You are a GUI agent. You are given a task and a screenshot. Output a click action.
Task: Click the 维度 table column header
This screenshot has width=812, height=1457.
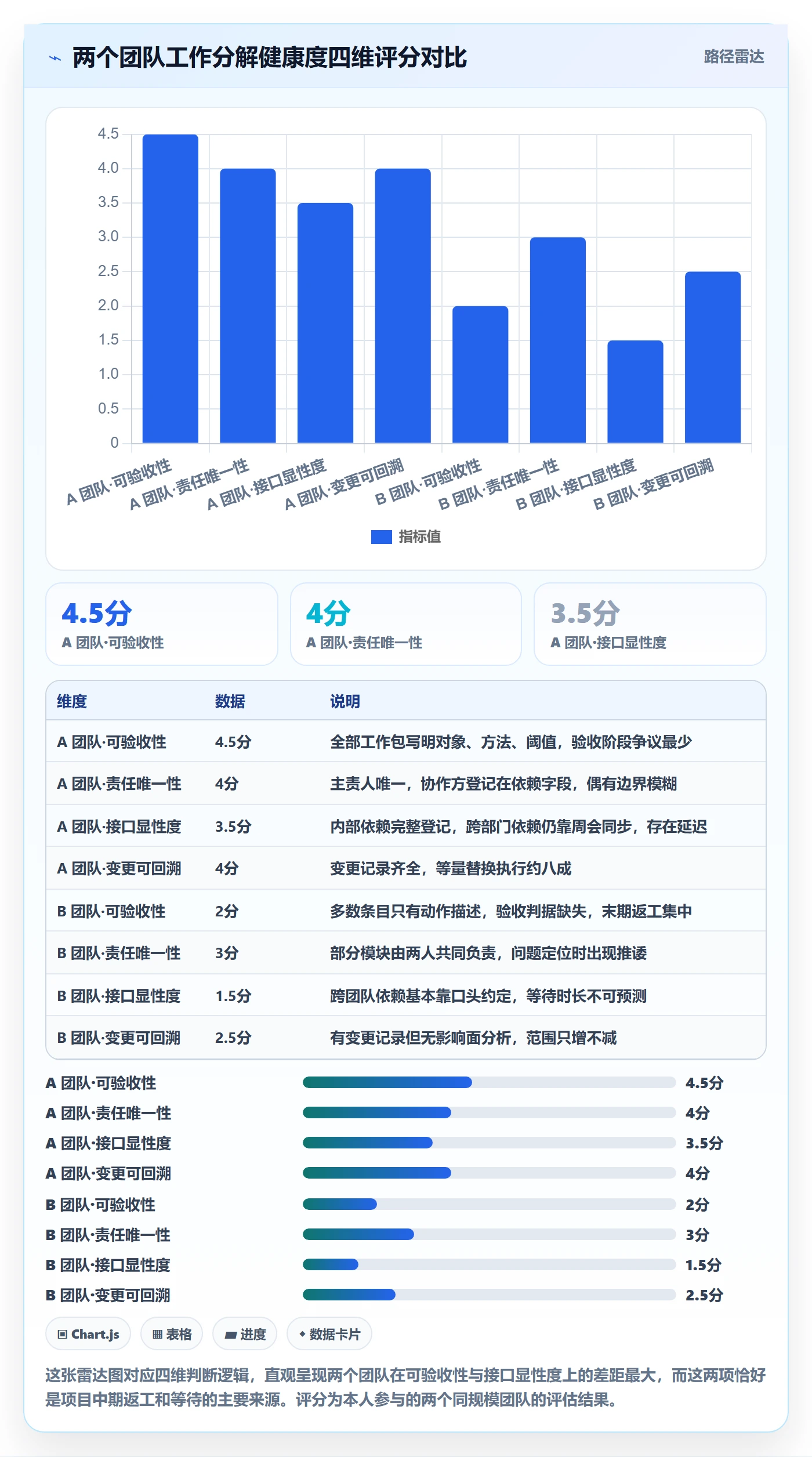pos(72,701)
